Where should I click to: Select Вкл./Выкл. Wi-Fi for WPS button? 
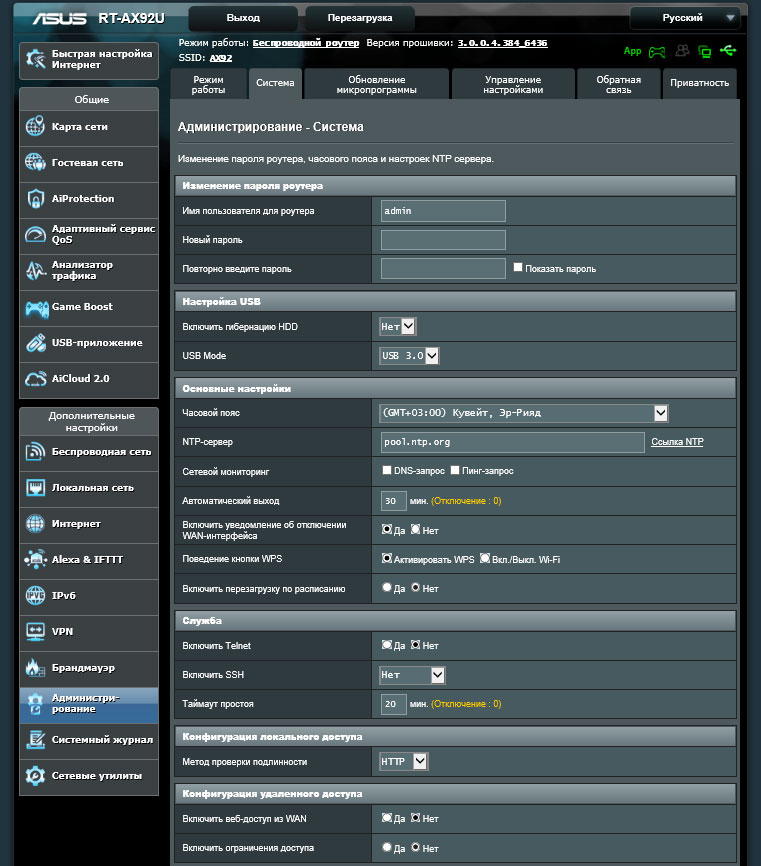(x=484, y=558)
